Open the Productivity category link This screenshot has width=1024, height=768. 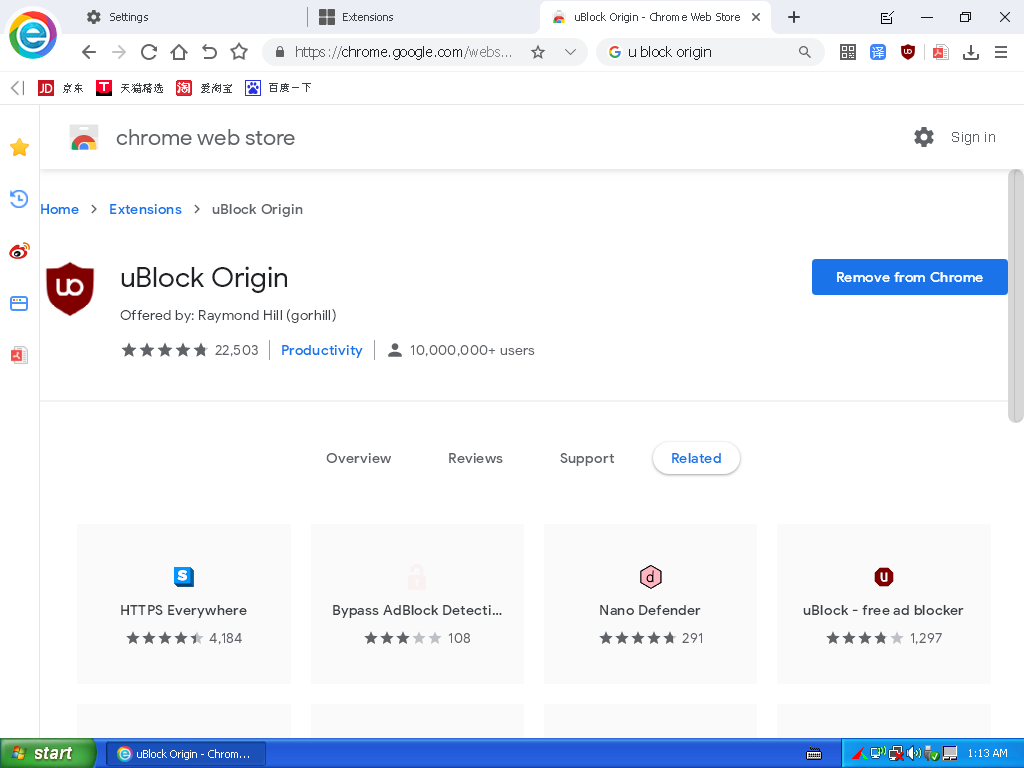321,350
